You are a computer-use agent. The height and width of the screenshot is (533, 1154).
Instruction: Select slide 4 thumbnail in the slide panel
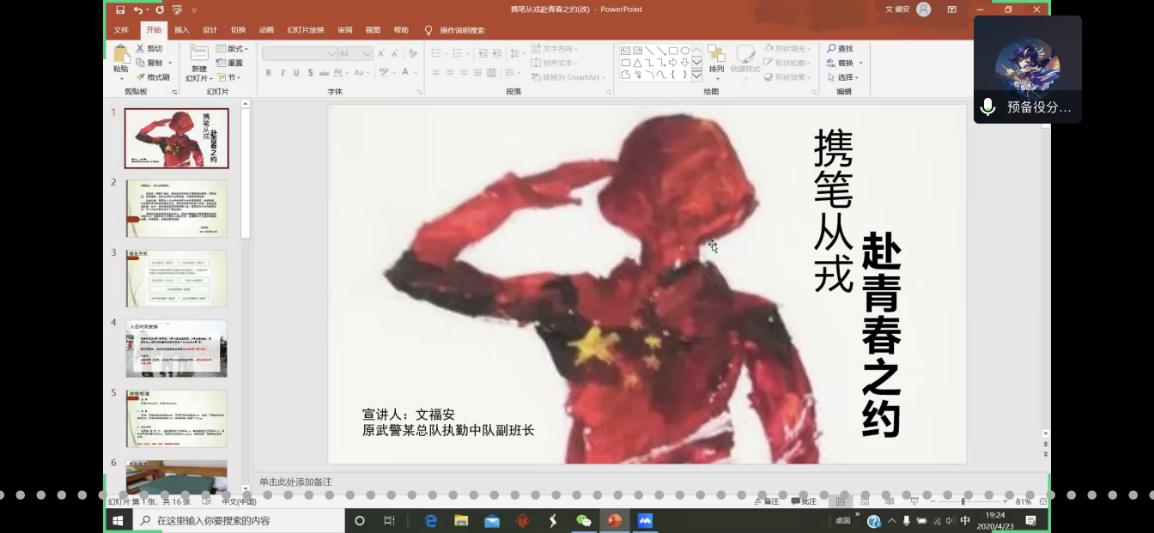coord(177,348)
